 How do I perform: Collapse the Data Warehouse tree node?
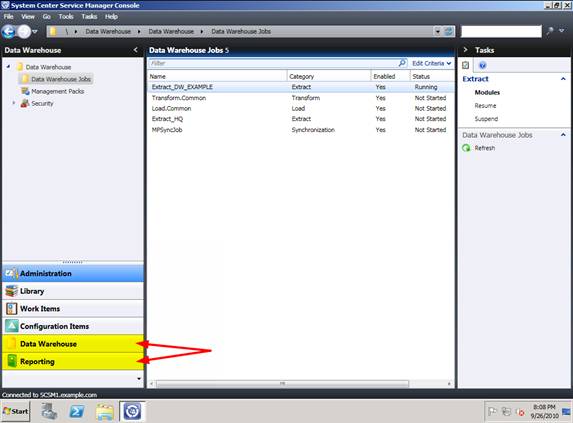tap(8, 66)
